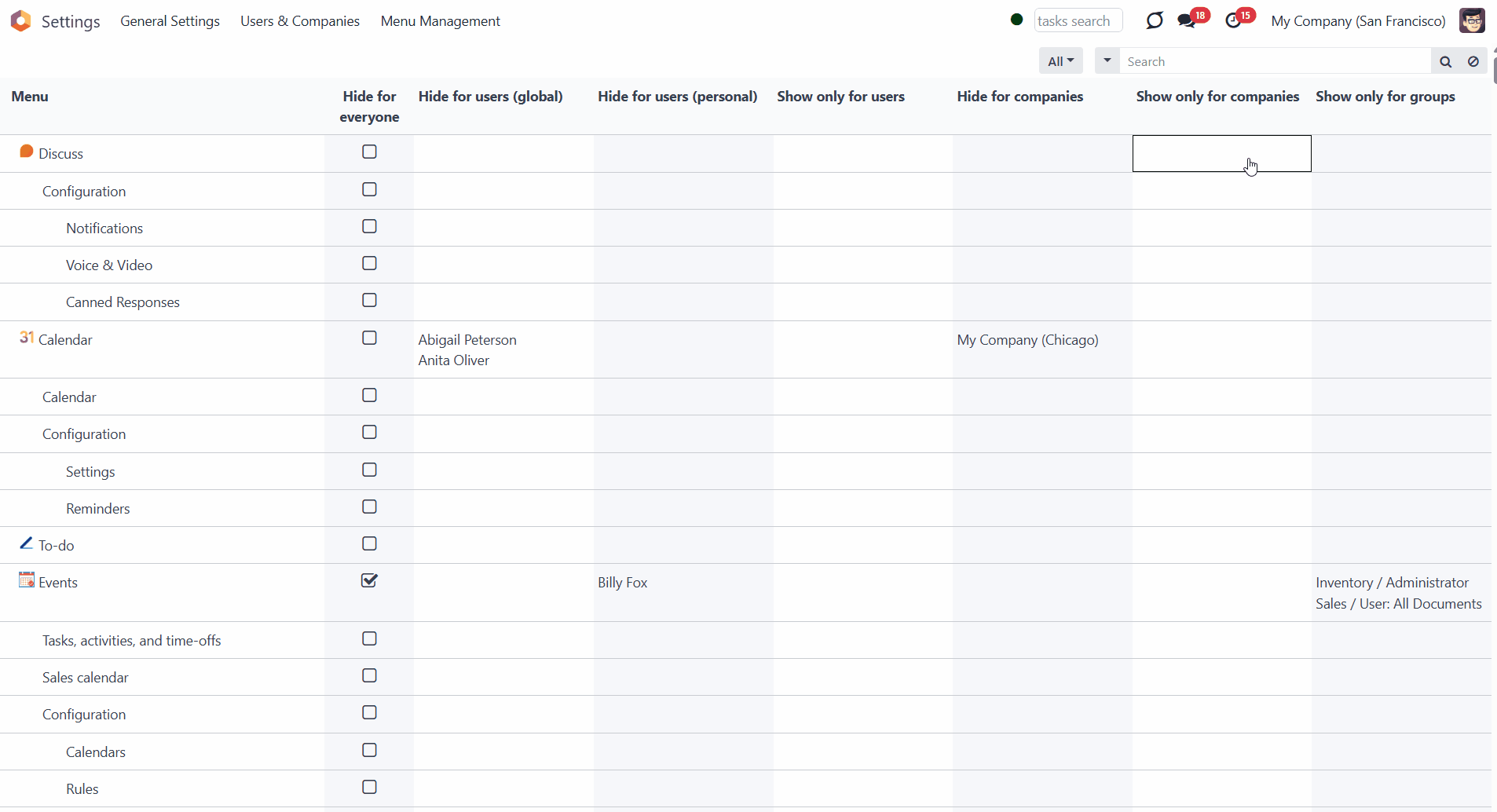
Task: Check Hide for everyone for Notifications
Action: click(x=369, y=226)
